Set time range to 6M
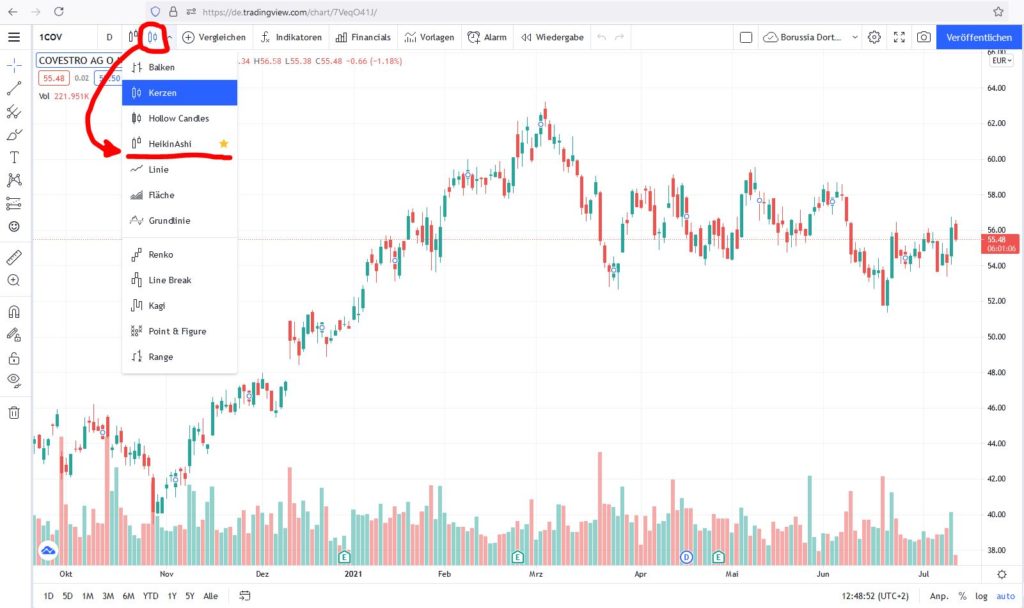1024x608 pixels. coord(128,596)
